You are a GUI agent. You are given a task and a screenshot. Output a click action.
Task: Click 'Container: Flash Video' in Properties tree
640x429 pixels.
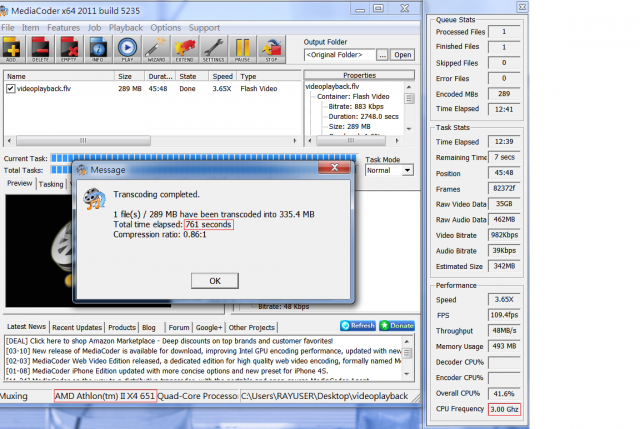[x=353, y=96]
